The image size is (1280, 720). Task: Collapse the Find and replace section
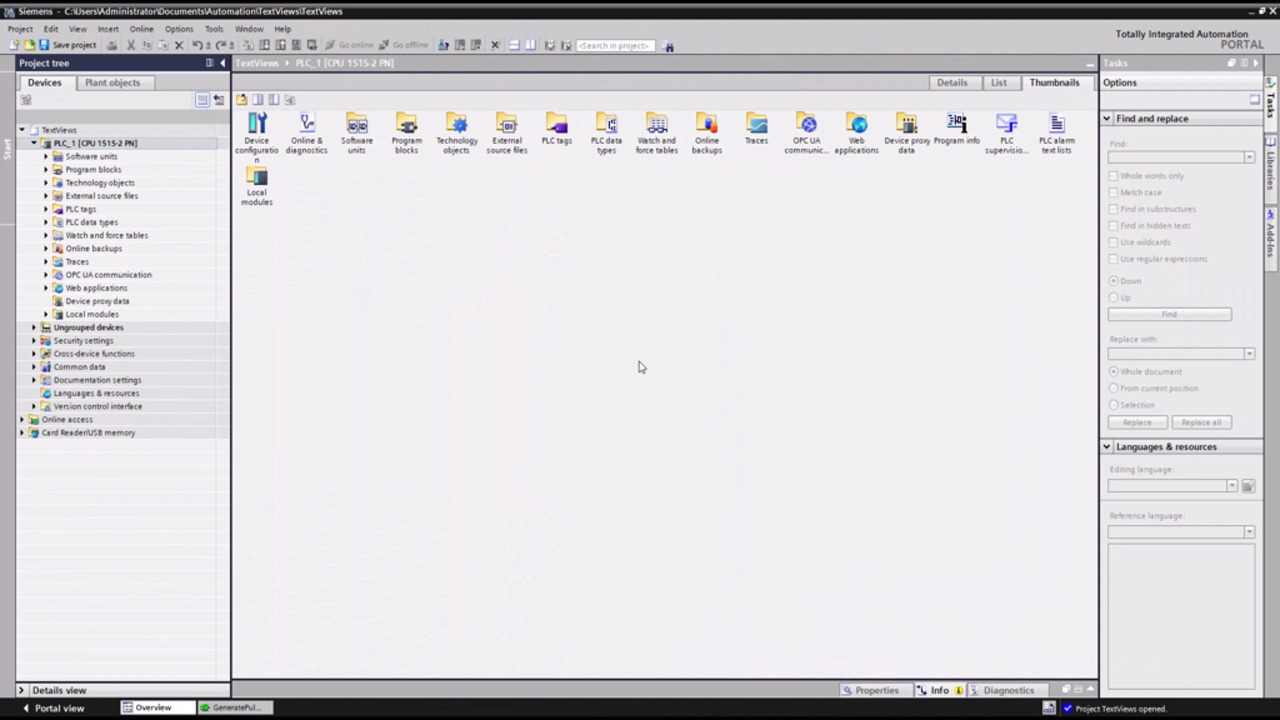(1107, 119)
